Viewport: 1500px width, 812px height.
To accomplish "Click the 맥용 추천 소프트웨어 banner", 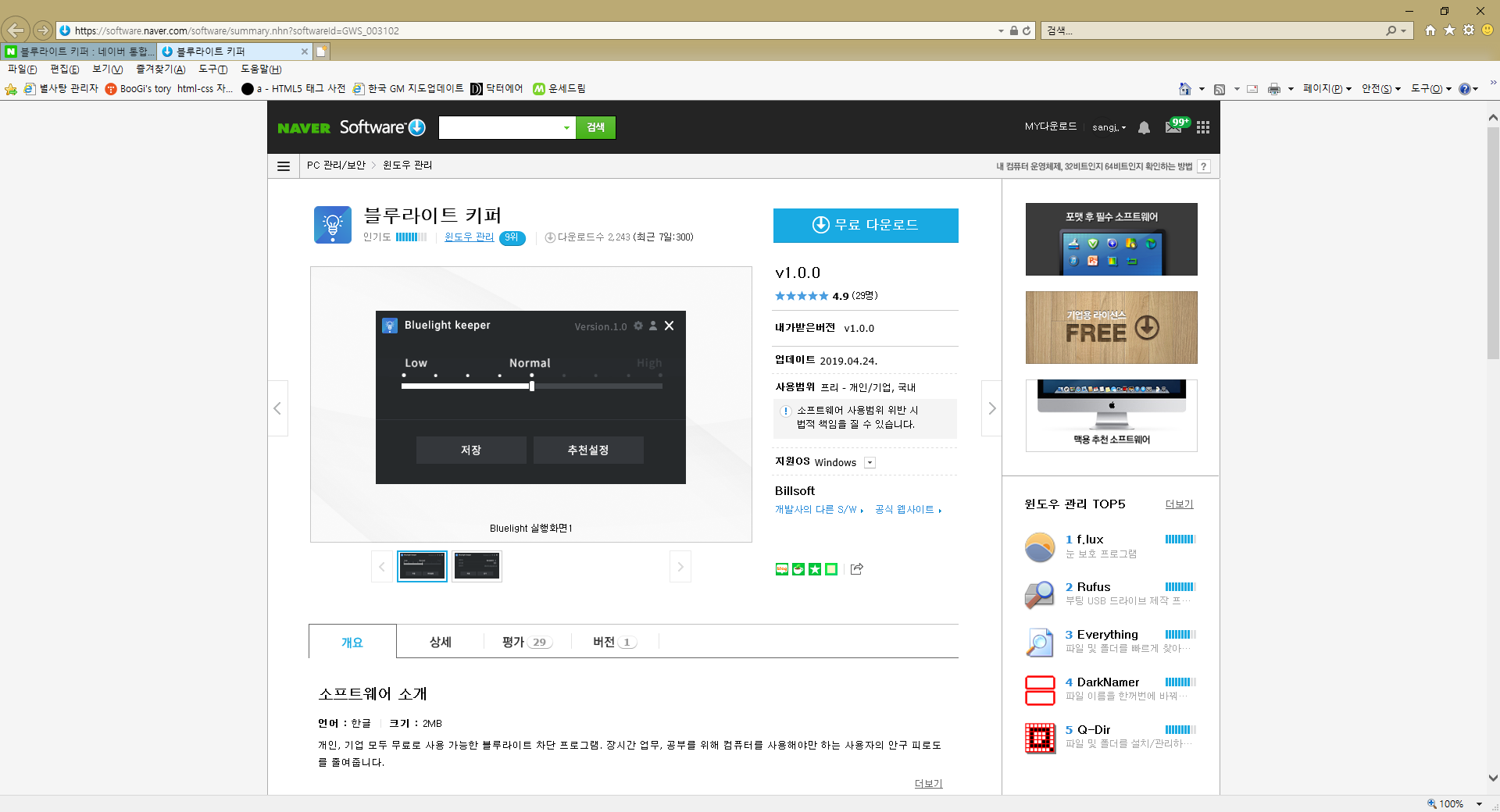I will 1111,415.
